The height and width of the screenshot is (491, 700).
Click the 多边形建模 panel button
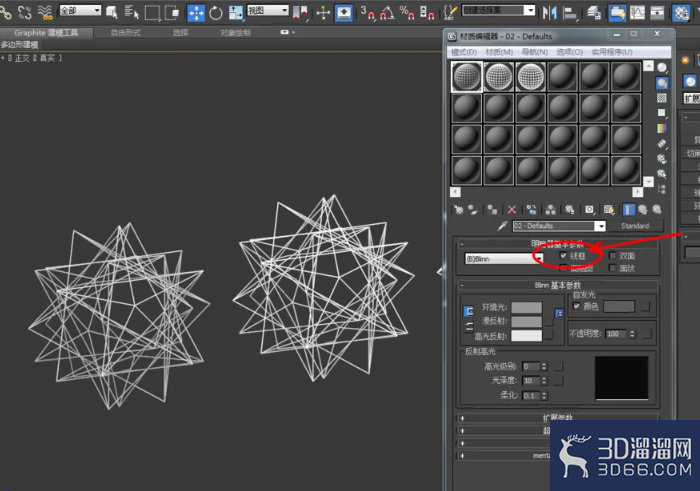[x=20, y=45]
